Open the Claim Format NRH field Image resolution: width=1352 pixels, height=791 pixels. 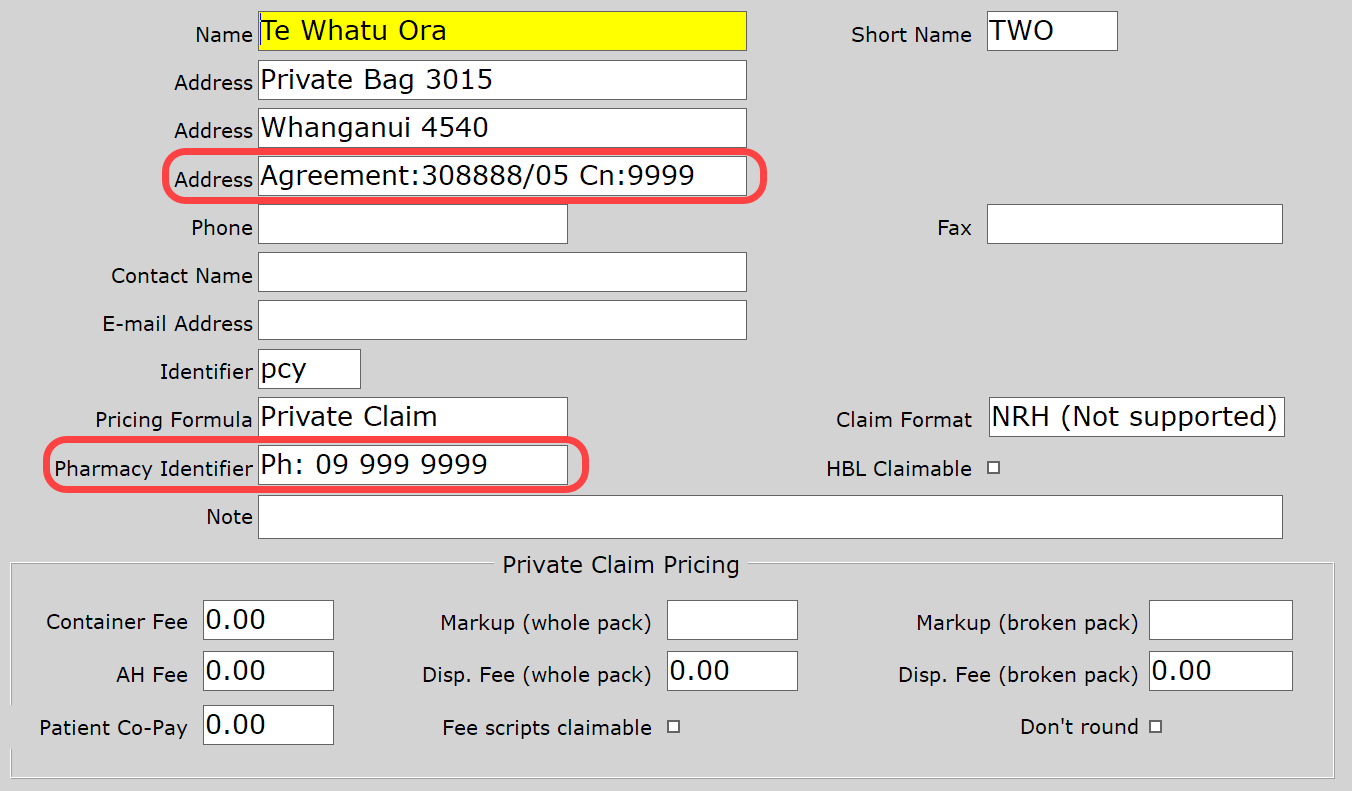(1136, 417)
